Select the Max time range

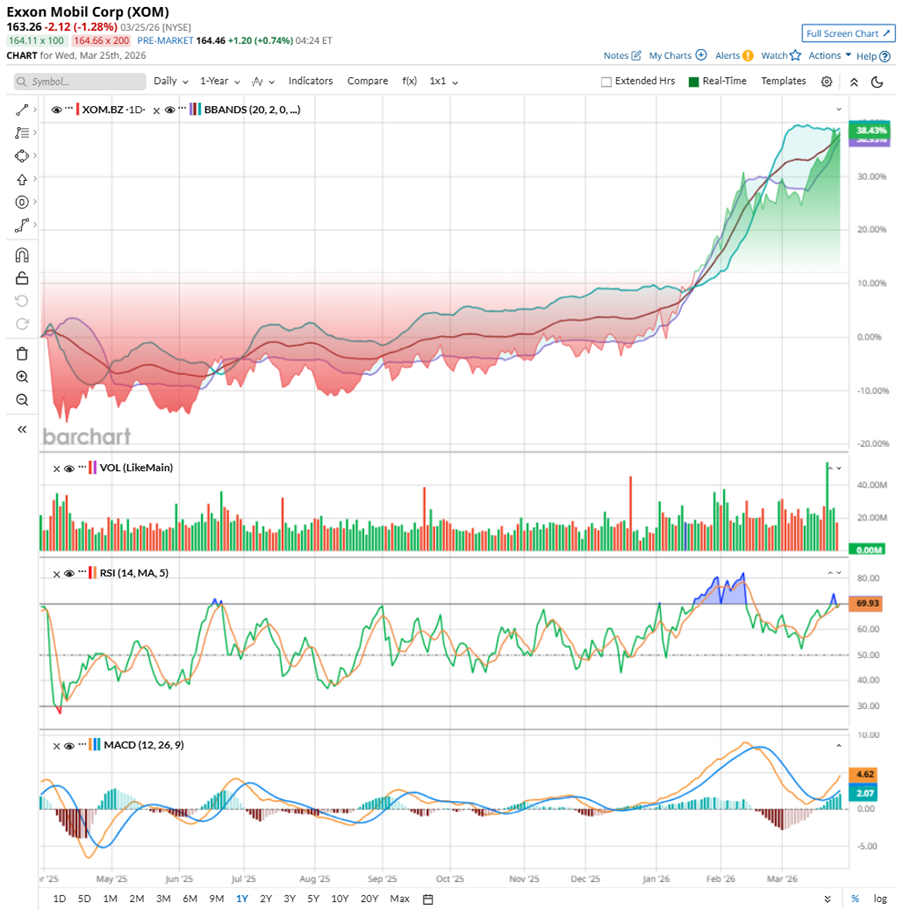tap(399, 899)
